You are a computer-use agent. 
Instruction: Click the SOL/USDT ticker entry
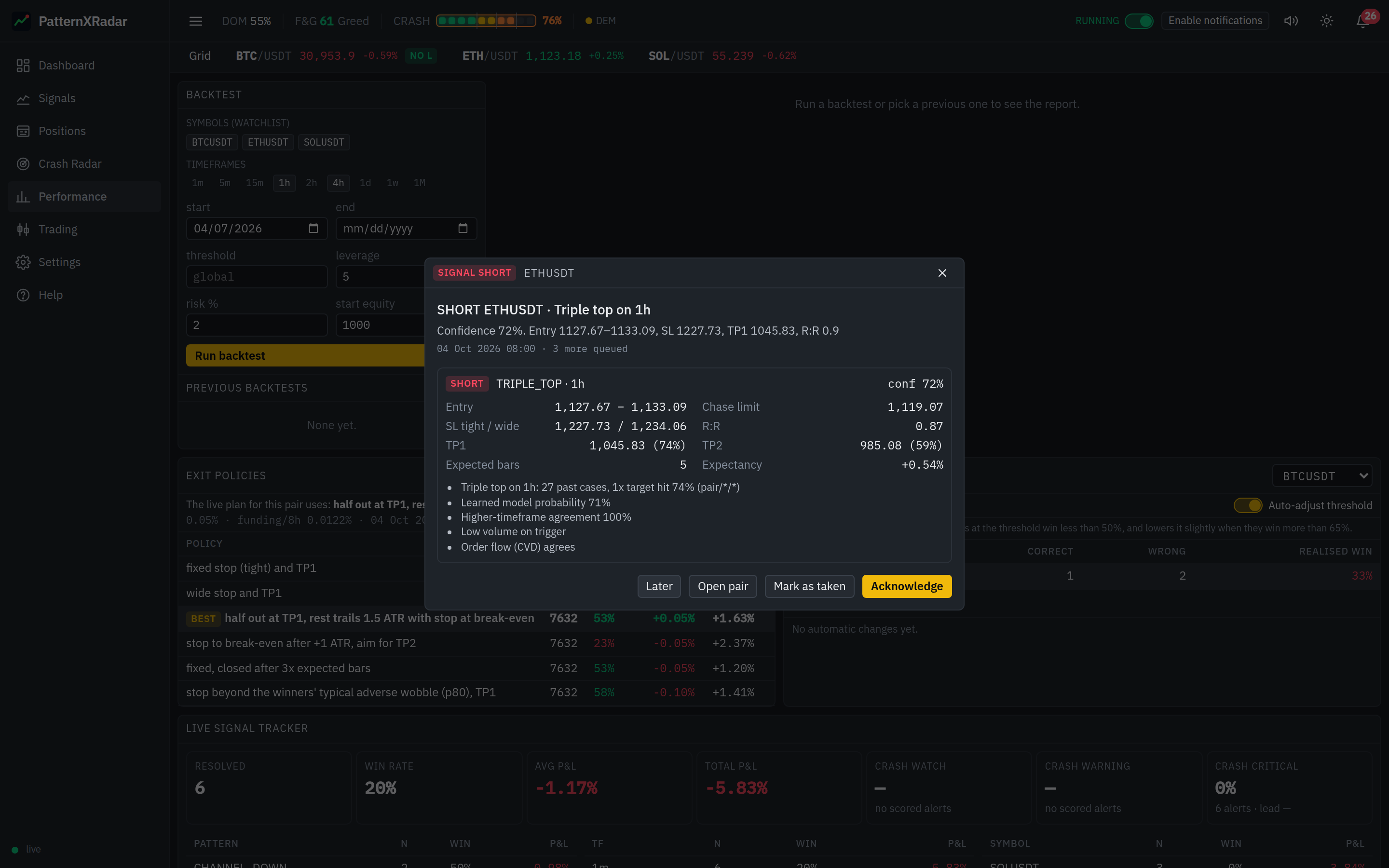point(722,55)
